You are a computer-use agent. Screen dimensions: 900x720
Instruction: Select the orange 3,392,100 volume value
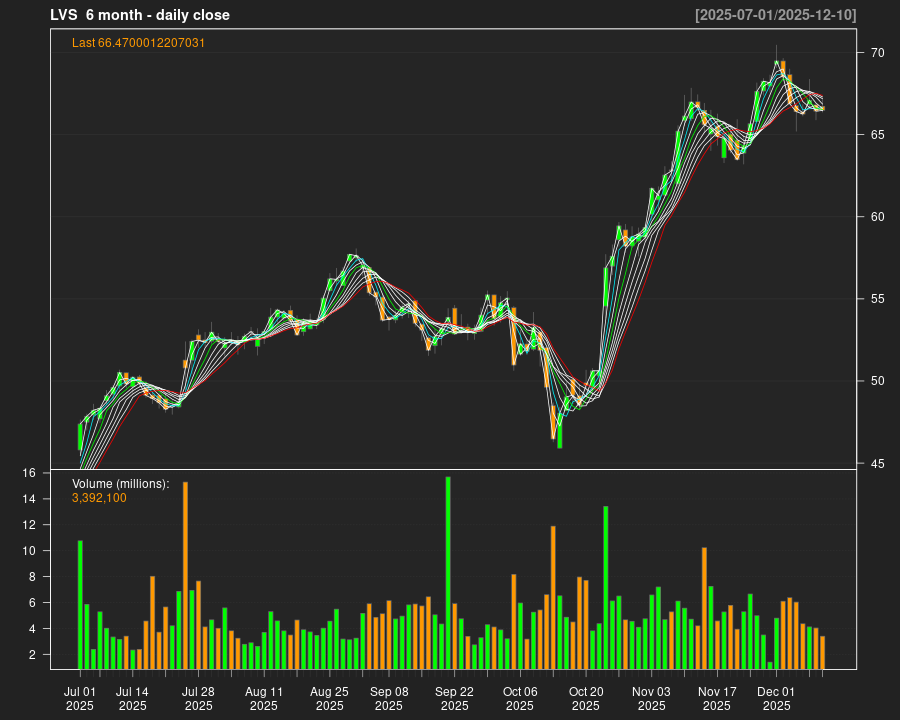[x=99, y=498]
